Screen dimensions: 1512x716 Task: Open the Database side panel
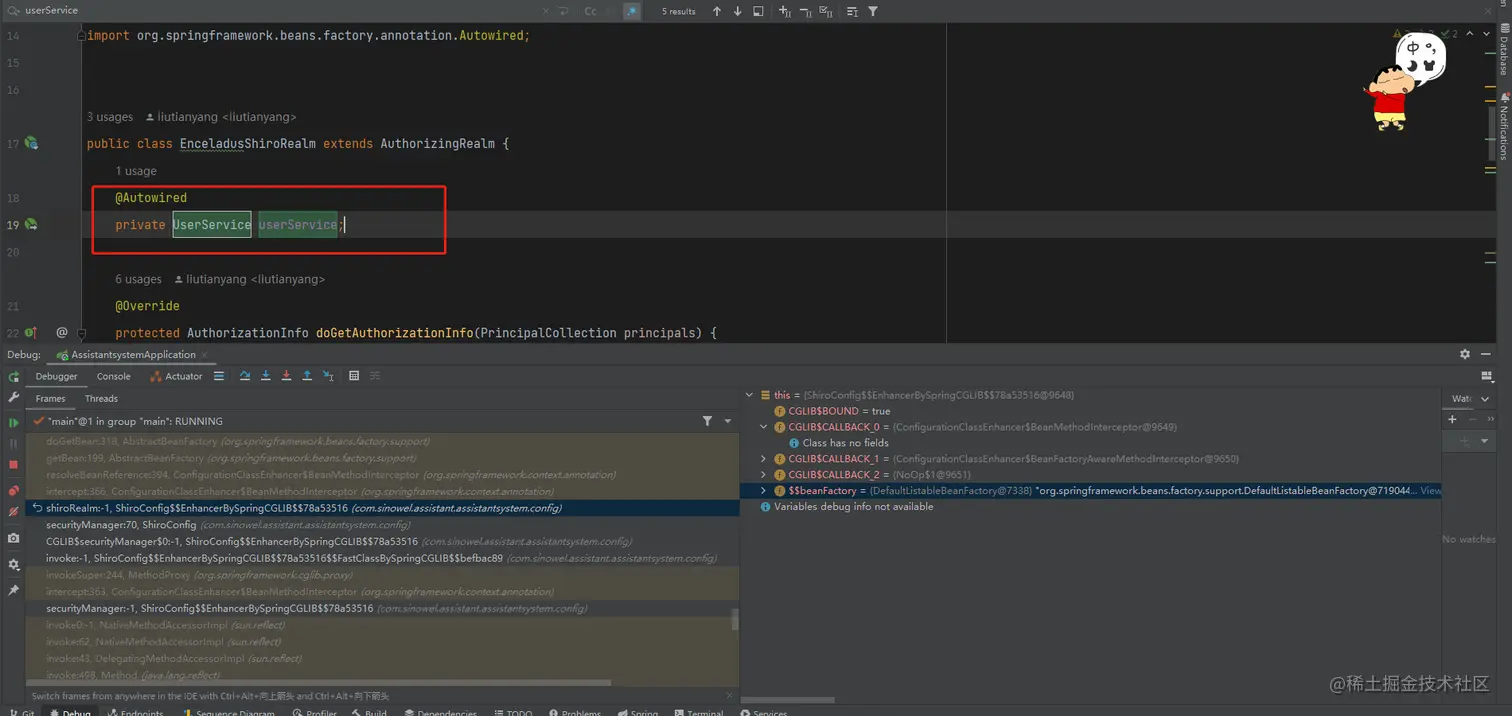(1504, 48)
